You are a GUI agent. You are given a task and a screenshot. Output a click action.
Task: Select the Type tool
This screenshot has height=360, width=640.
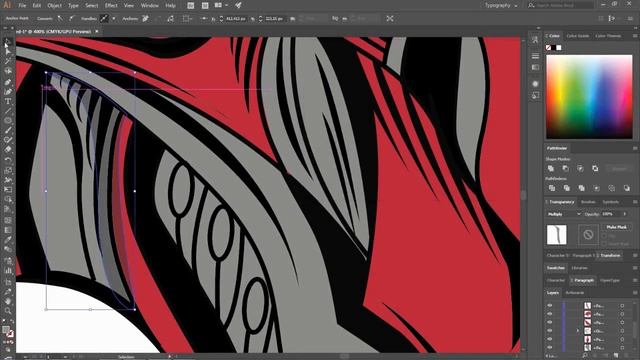pyautogui.click(x=8, y=101)
